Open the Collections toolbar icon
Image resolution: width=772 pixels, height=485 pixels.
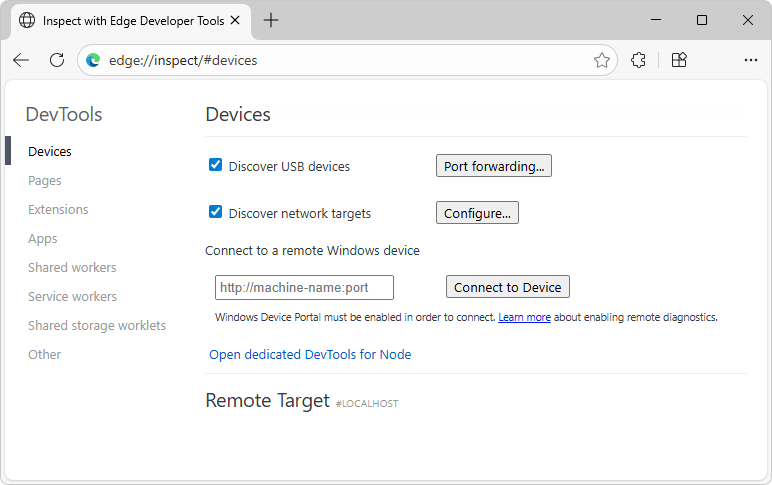pos(679,60)
